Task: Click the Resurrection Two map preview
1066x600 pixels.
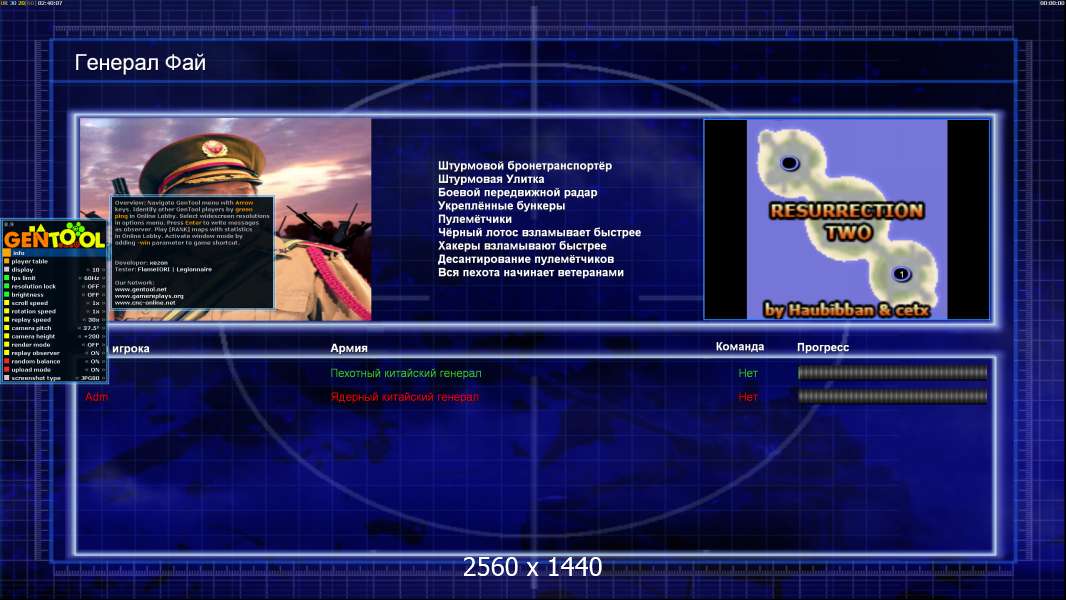Action: pos(846,219)
